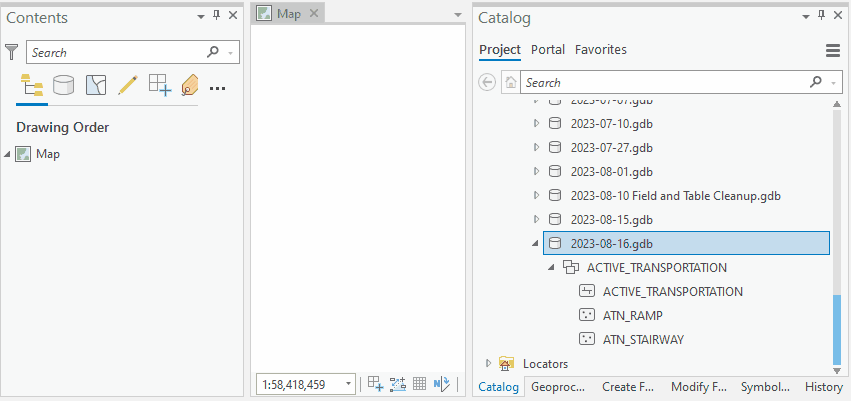
Task: Pin the Contents pane with auto-hide icon
Action: click(216, 15)
